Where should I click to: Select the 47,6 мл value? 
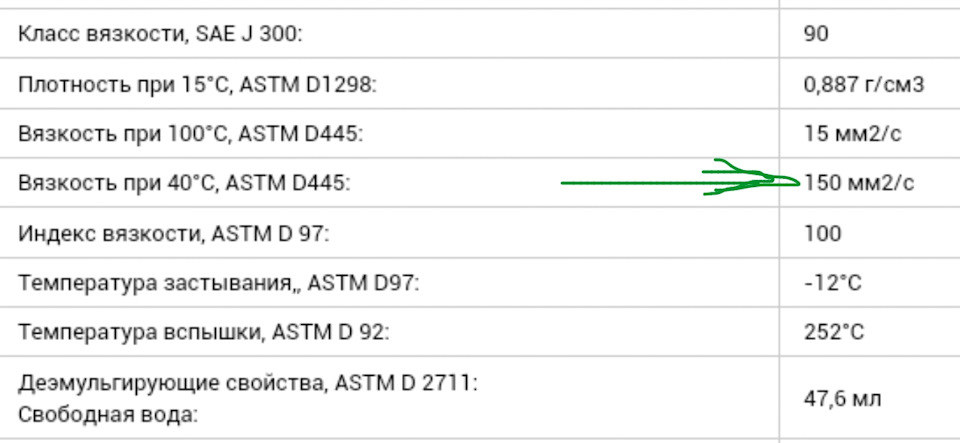point(842,399)
